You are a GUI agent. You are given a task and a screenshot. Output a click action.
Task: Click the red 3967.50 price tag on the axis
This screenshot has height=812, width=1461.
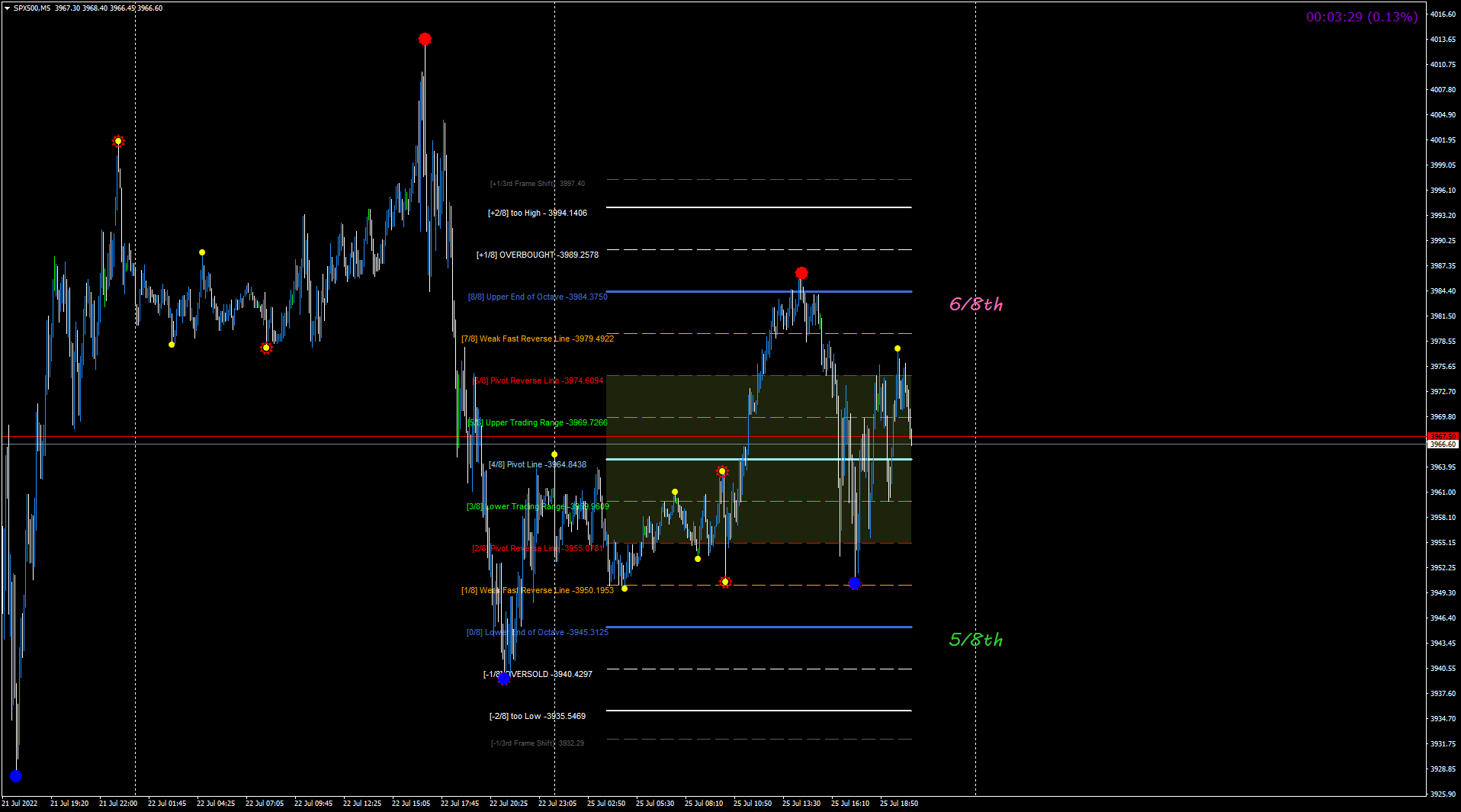pyautogui.click(x=1443, y=437)
